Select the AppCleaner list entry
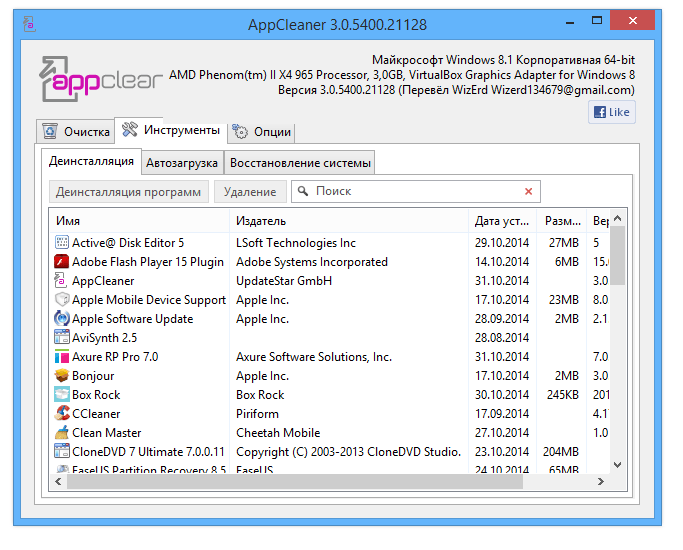Screen dimensions: 683x550 pyautogui.click(x=103, y=281)
